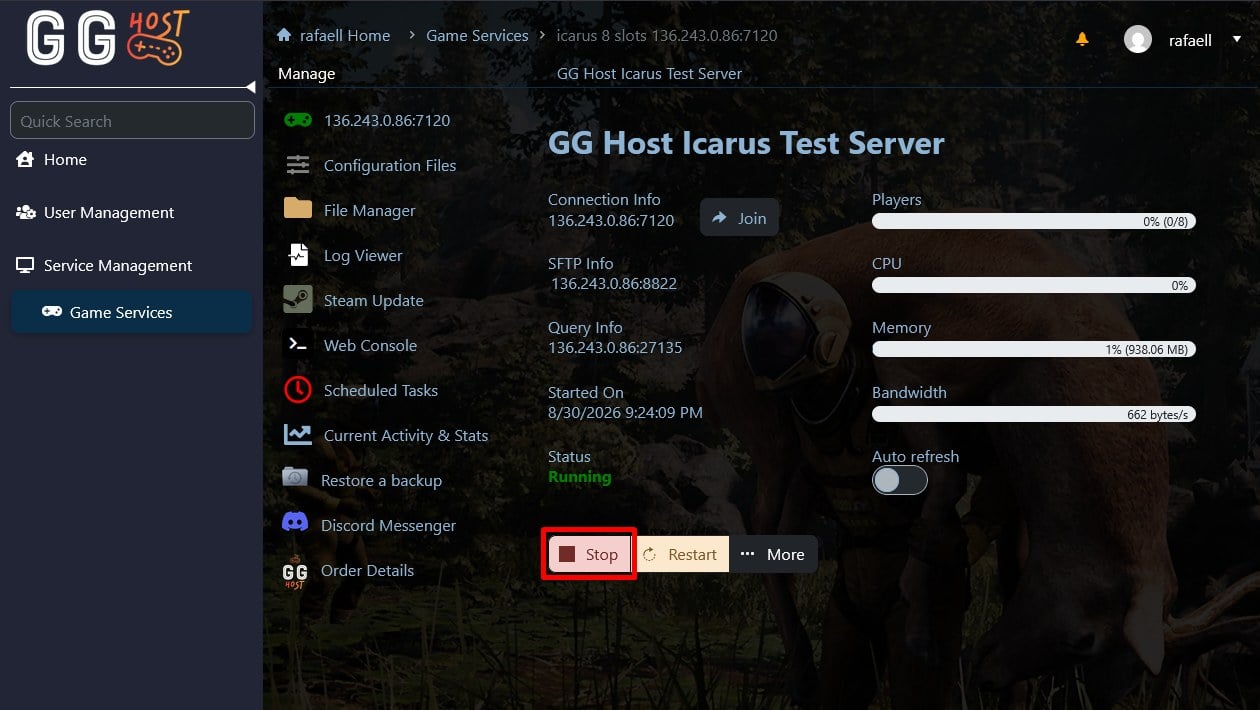Click the Scheduled Tasks clock icon

(298, 390)
